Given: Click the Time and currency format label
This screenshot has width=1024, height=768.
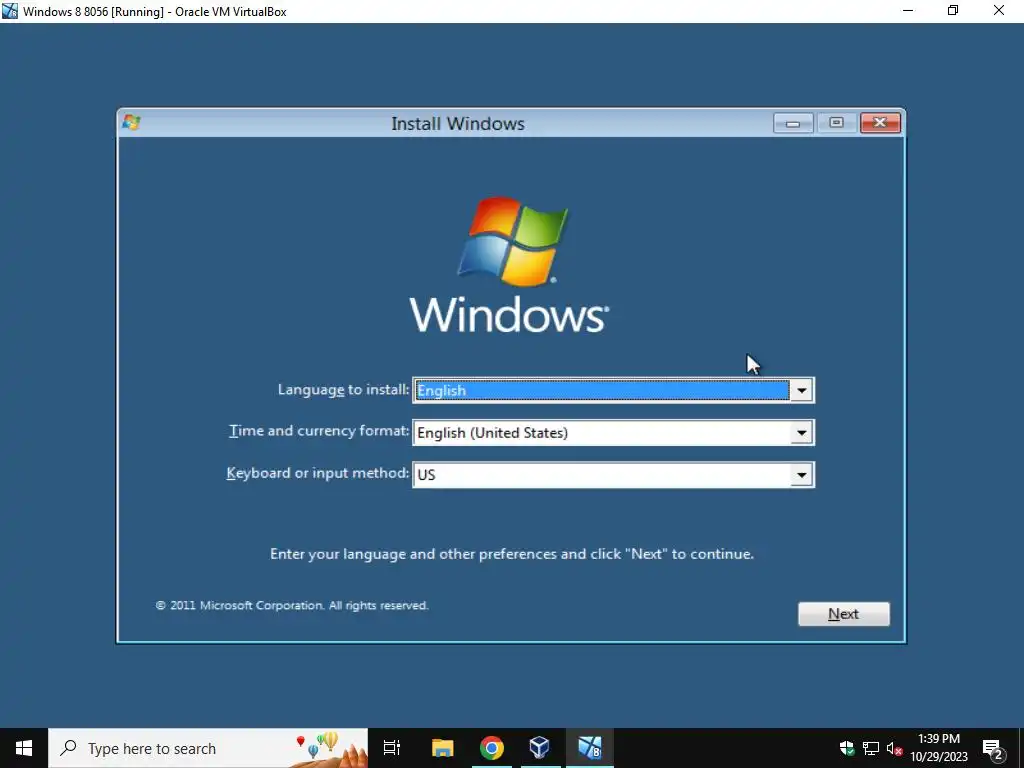Looking at the screenshot, I should click(319, 431).
